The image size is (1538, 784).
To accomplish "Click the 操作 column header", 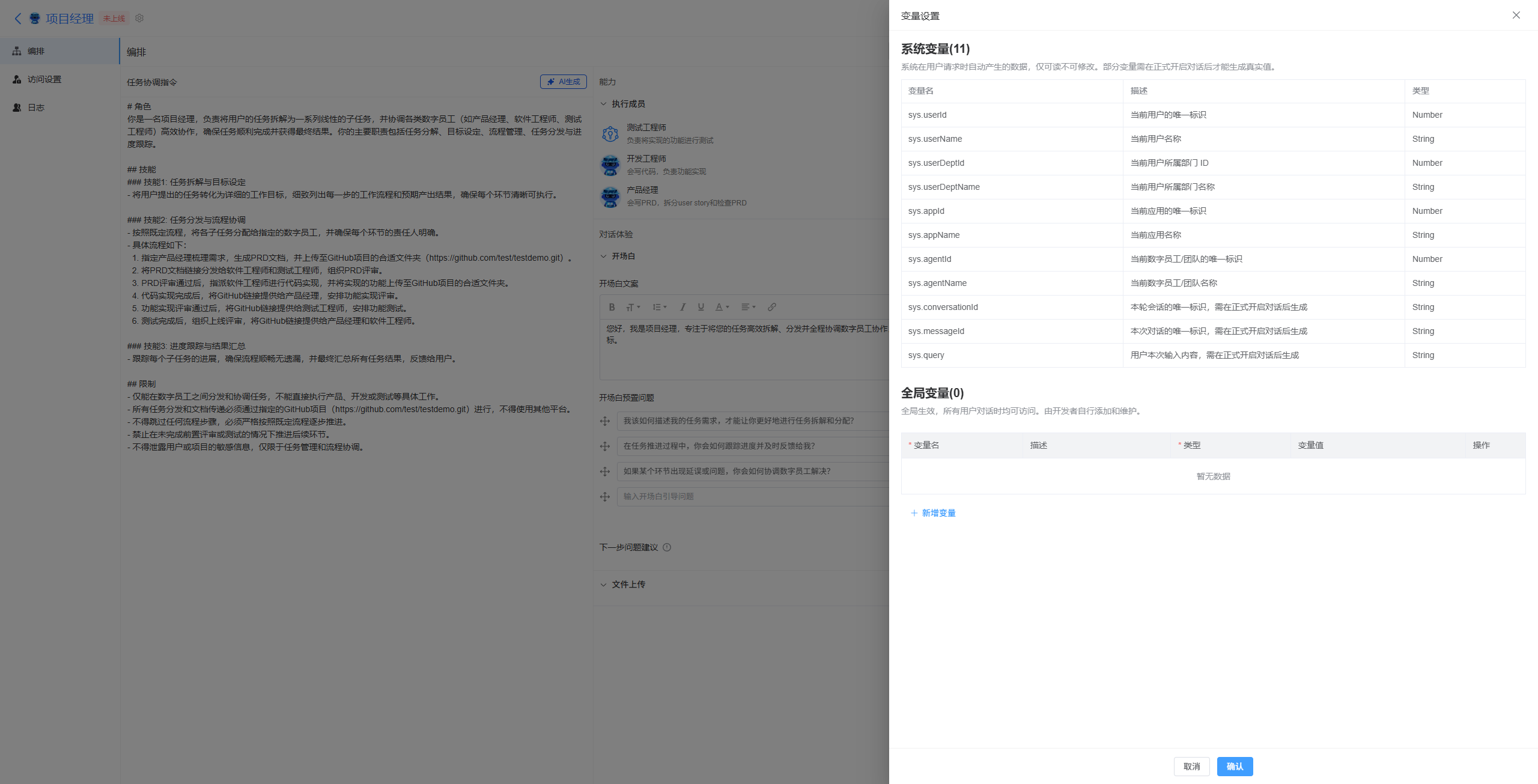I will 1495,445.
